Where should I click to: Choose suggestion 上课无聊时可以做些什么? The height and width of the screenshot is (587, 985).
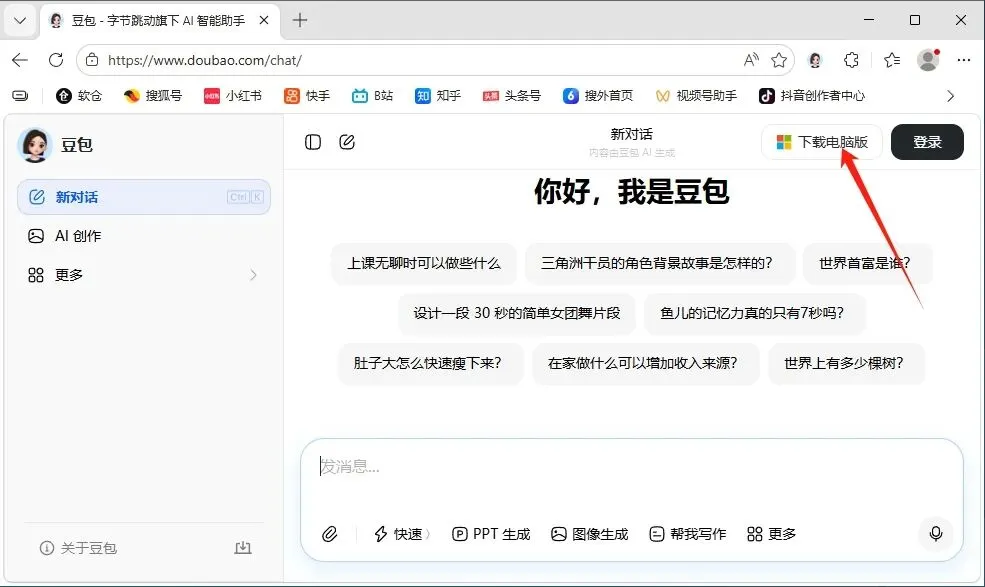(424, 263)
